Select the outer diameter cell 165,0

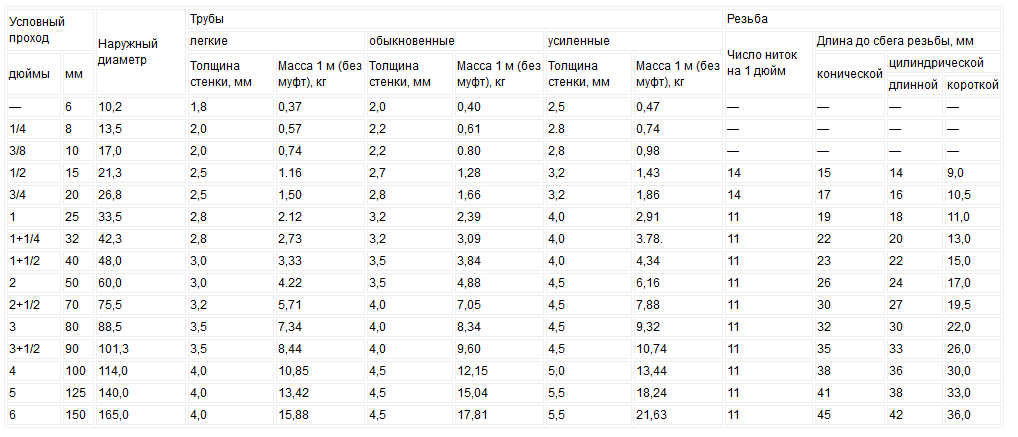[140, 415]
